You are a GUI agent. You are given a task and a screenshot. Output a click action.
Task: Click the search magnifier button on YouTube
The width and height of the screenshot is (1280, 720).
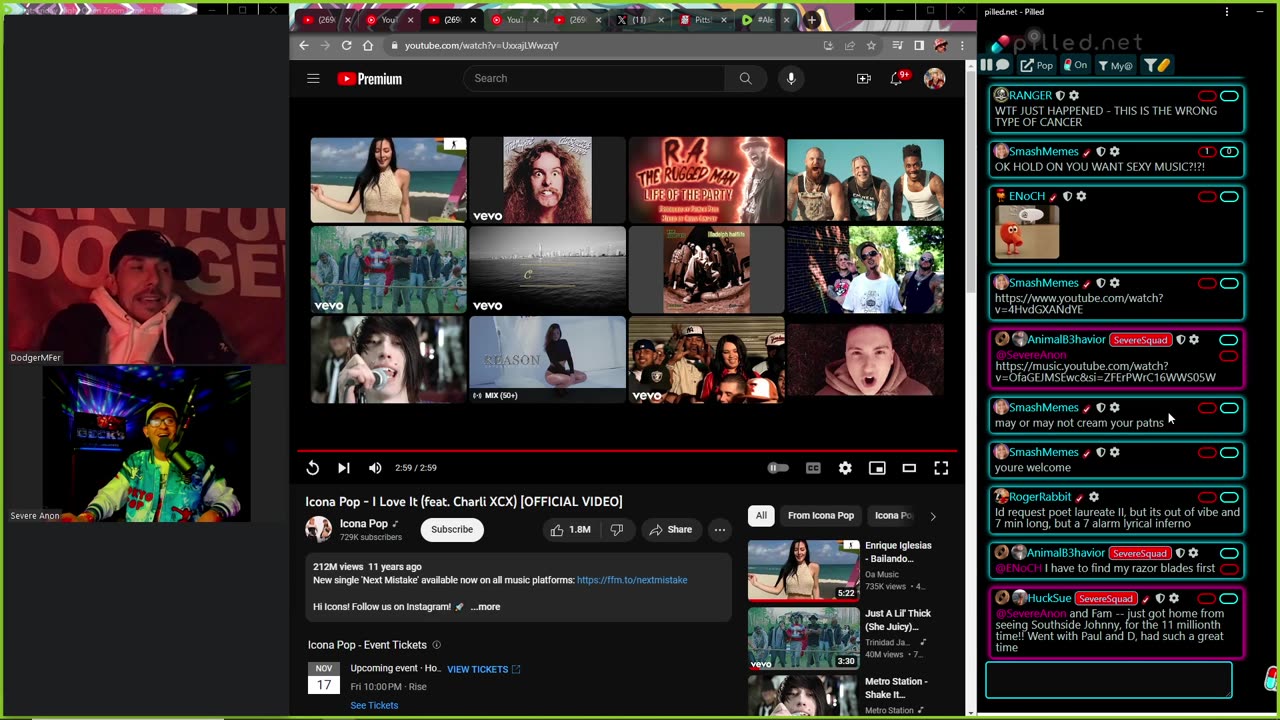[745, 78]
